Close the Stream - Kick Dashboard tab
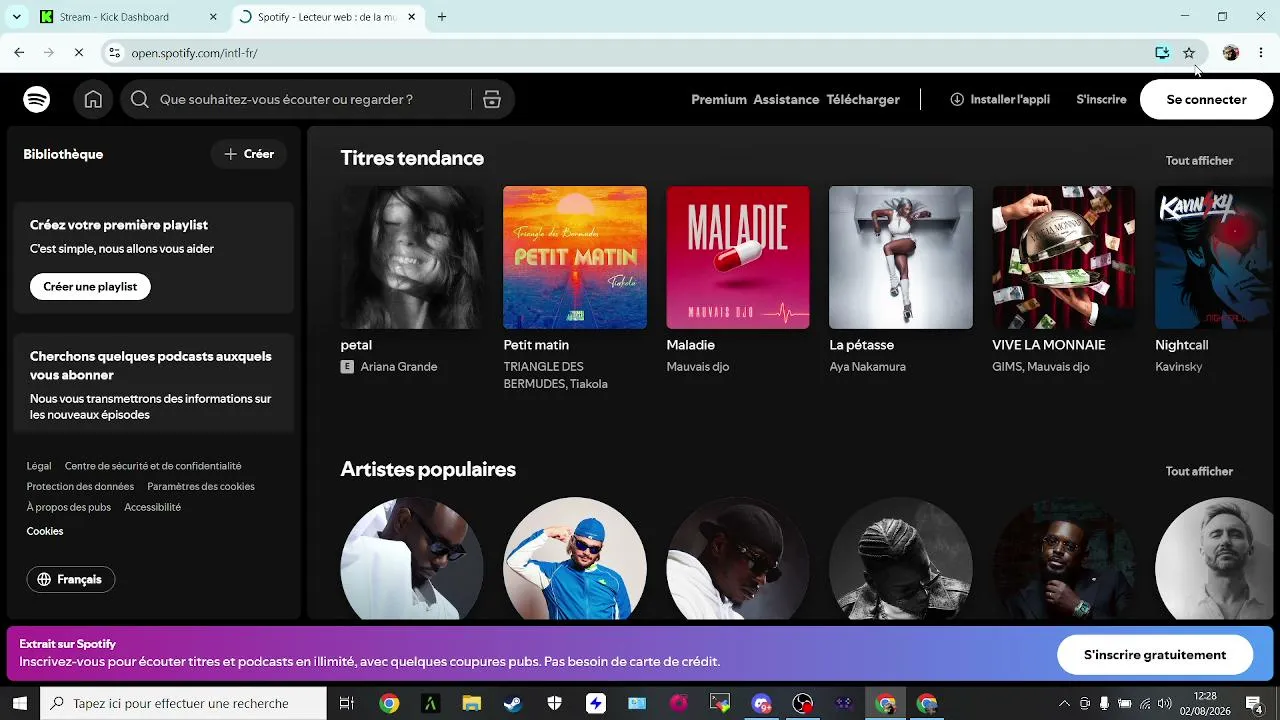This screenshot has height=720, width=1280. click(x=213, y=17)
